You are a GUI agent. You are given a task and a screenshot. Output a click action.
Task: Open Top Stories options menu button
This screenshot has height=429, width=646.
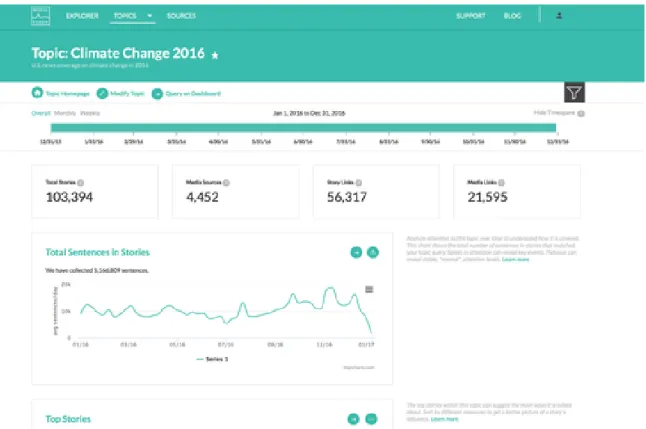pos(371,419)
